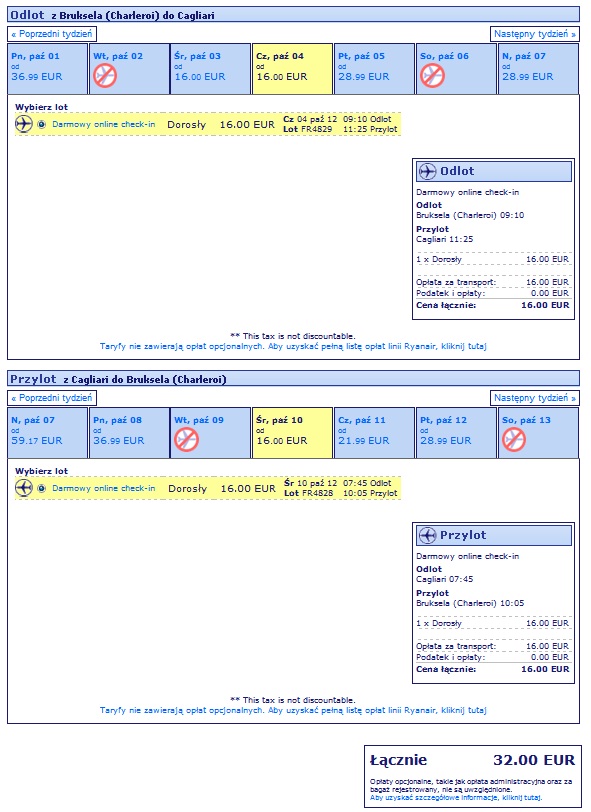
Task: Click the plane icon beside flight FR4828
Action: [x=24, y=488]
